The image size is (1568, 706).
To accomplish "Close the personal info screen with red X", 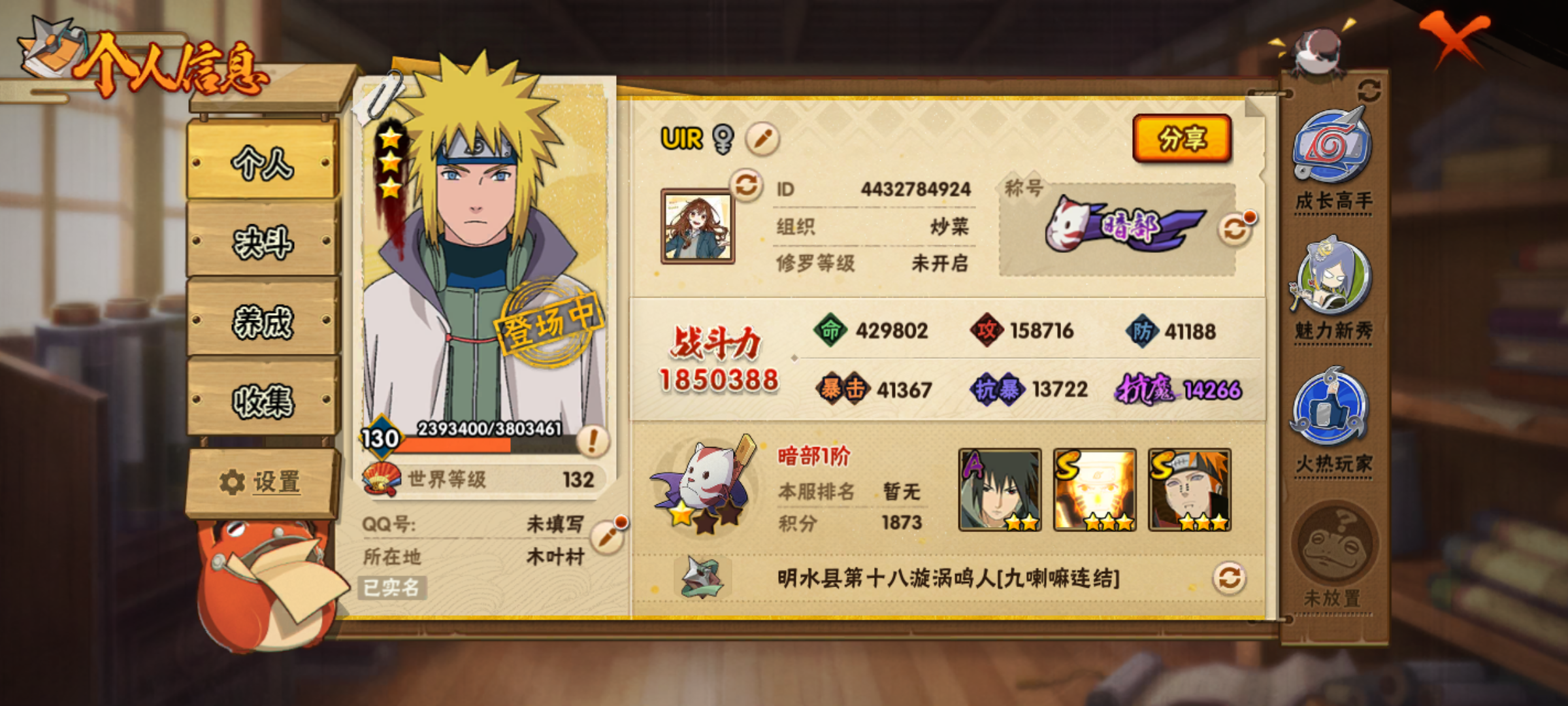I will (1455, 39).
